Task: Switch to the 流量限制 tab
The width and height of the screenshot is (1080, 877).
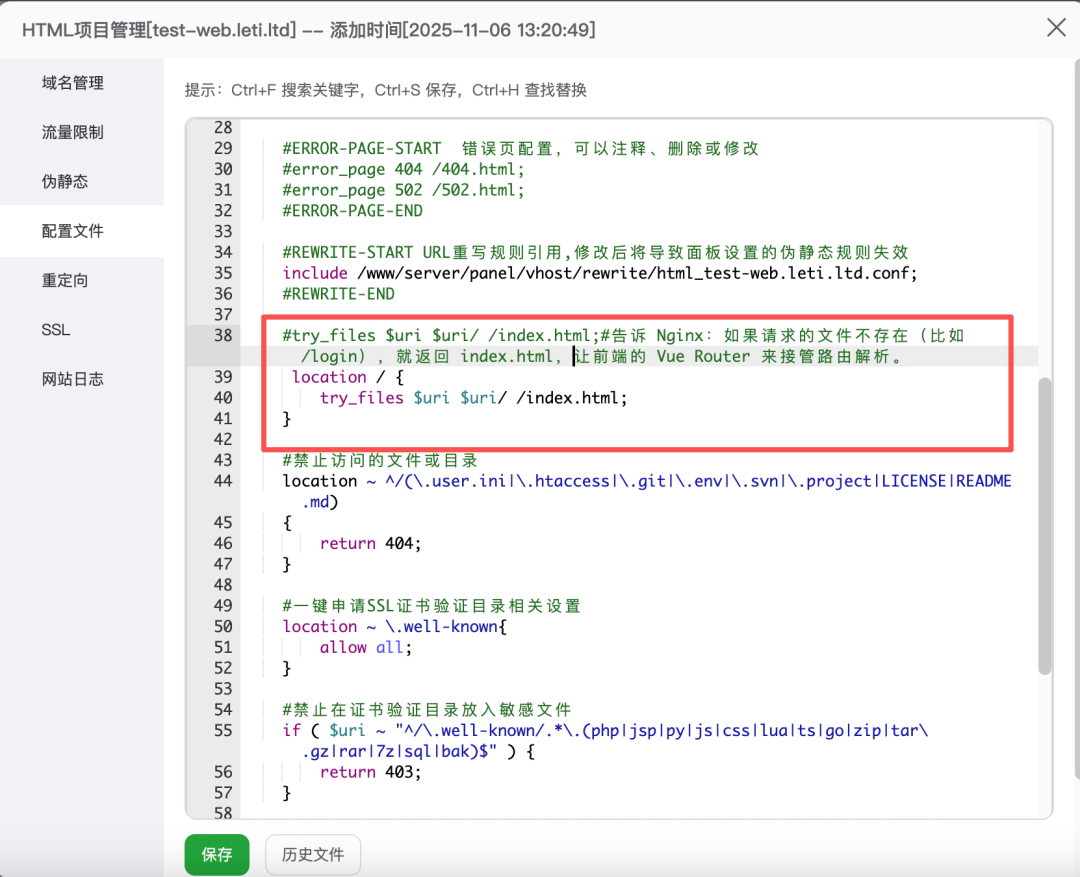Action: pos(72,132)
